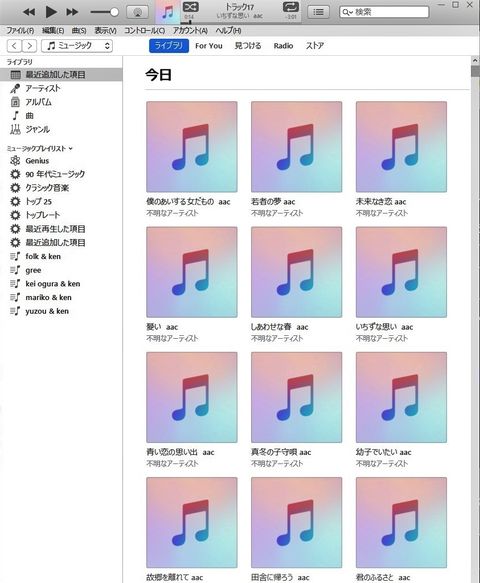
Task: Click the vertical scrollbar up arrow
Action: (x=475, y=60)
